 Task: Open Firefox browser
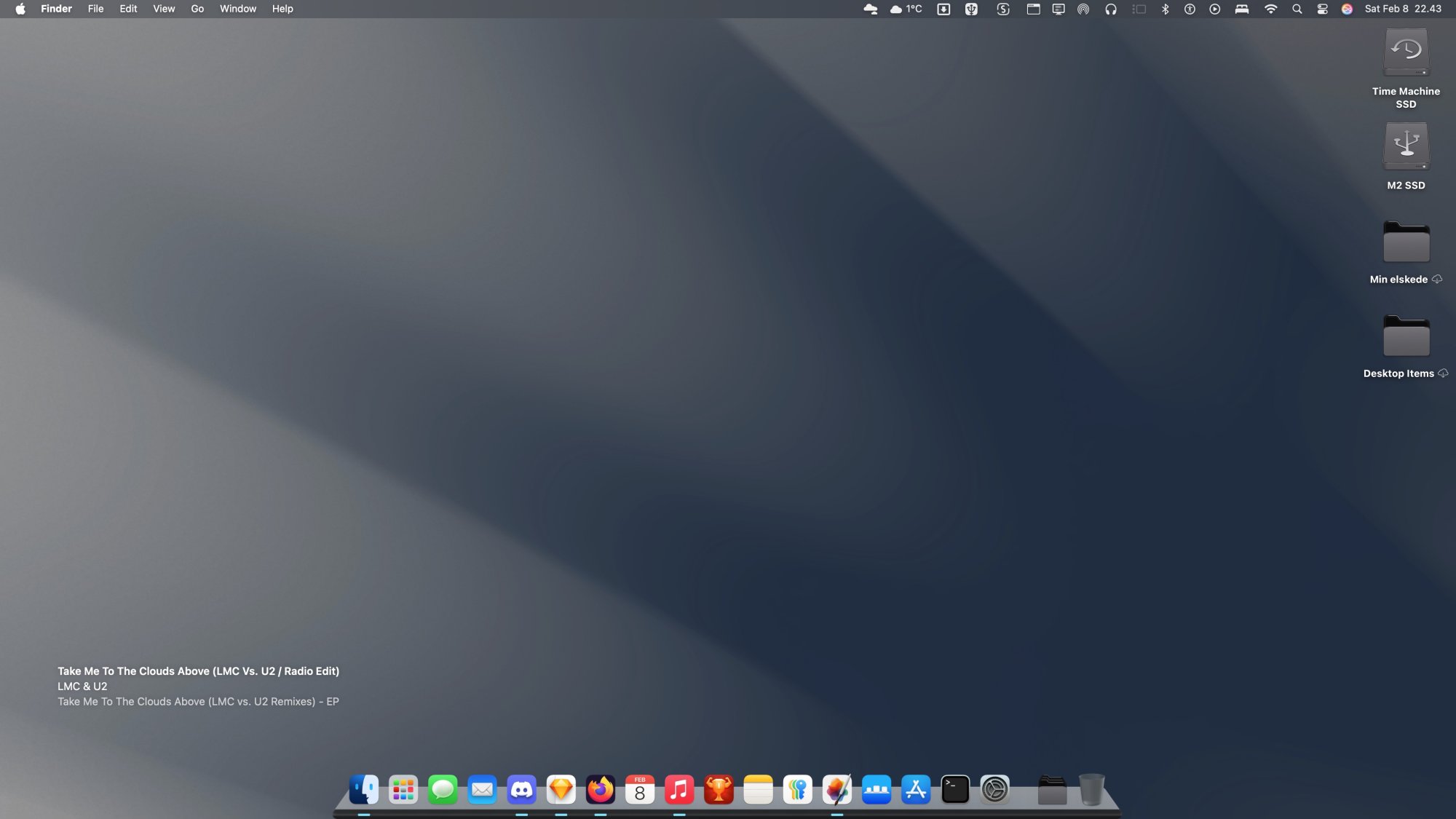(x=601, y=789)
